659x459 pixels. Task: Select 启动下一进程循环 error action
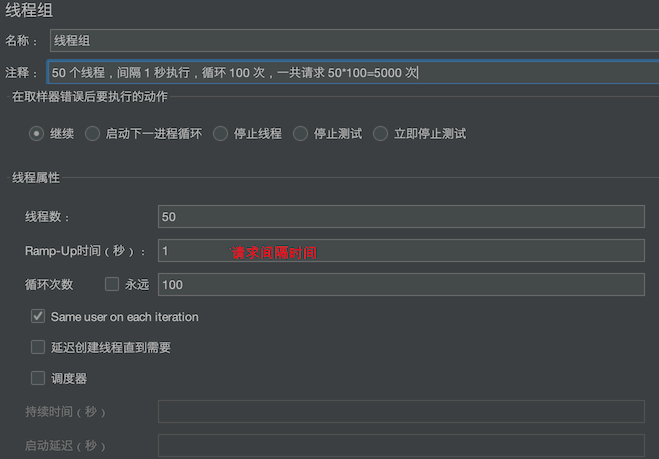pos(93,134)
